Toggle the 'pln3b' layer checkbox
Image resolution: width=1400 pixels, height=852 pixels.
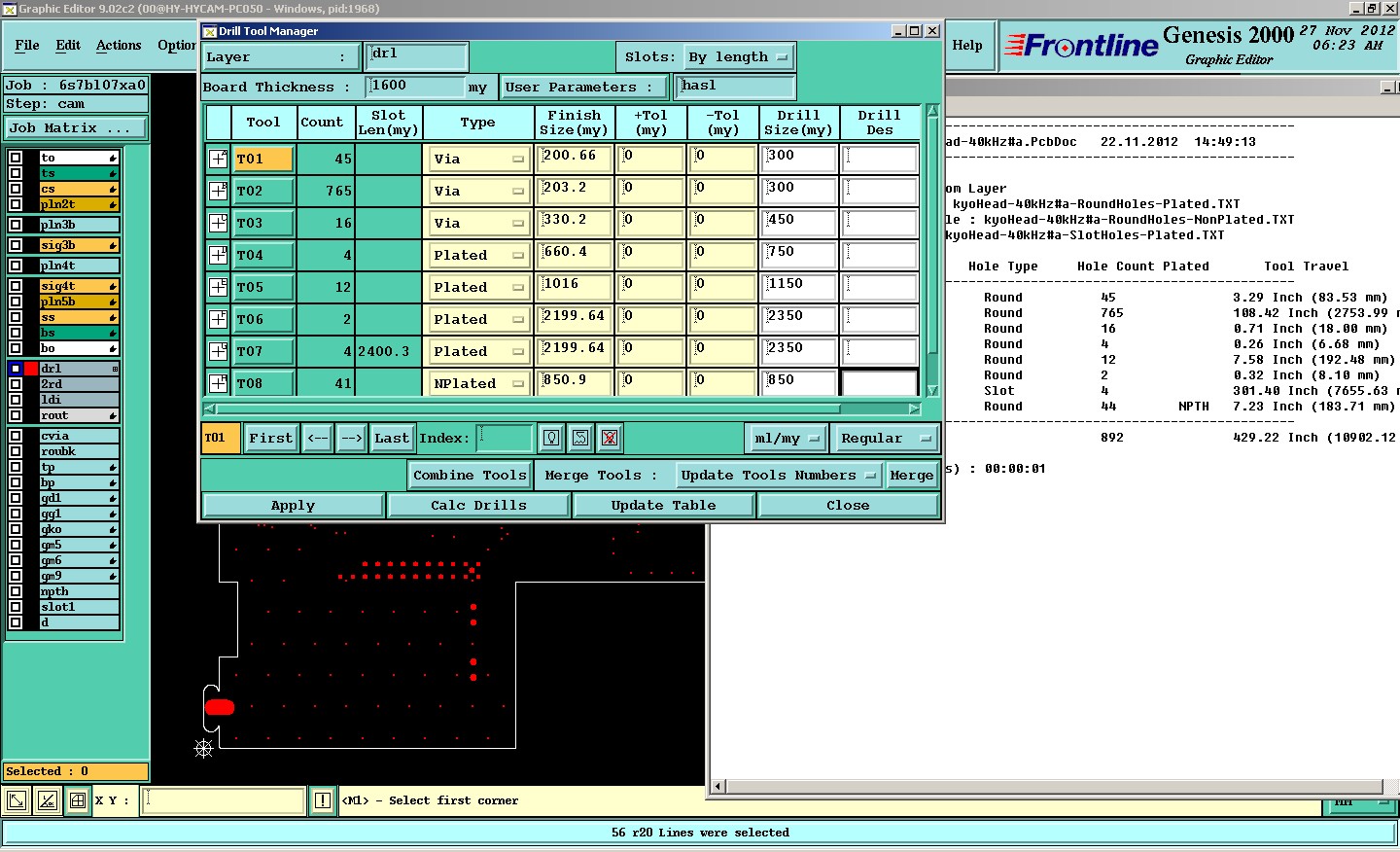tap(16, 225)
